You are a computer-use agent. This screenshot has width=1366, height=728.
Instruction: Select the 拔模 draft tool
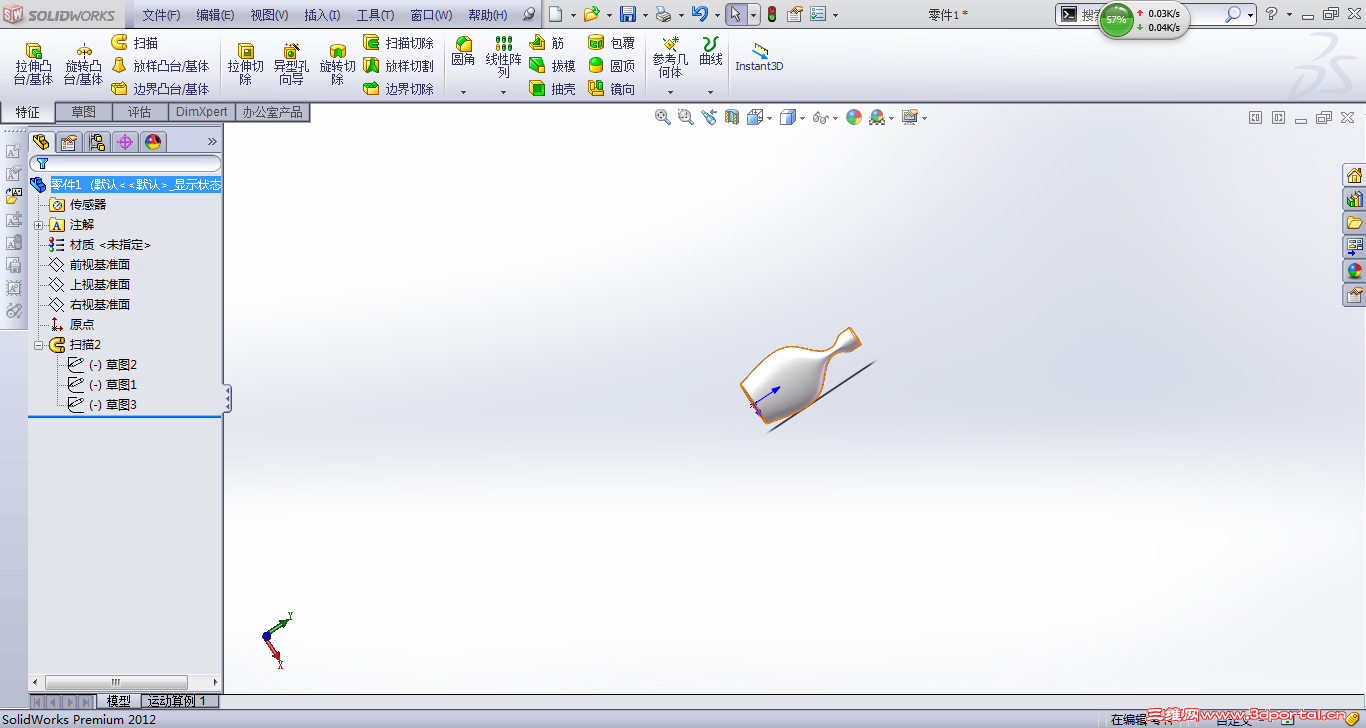pyautogui.click(x=552, y=66)
